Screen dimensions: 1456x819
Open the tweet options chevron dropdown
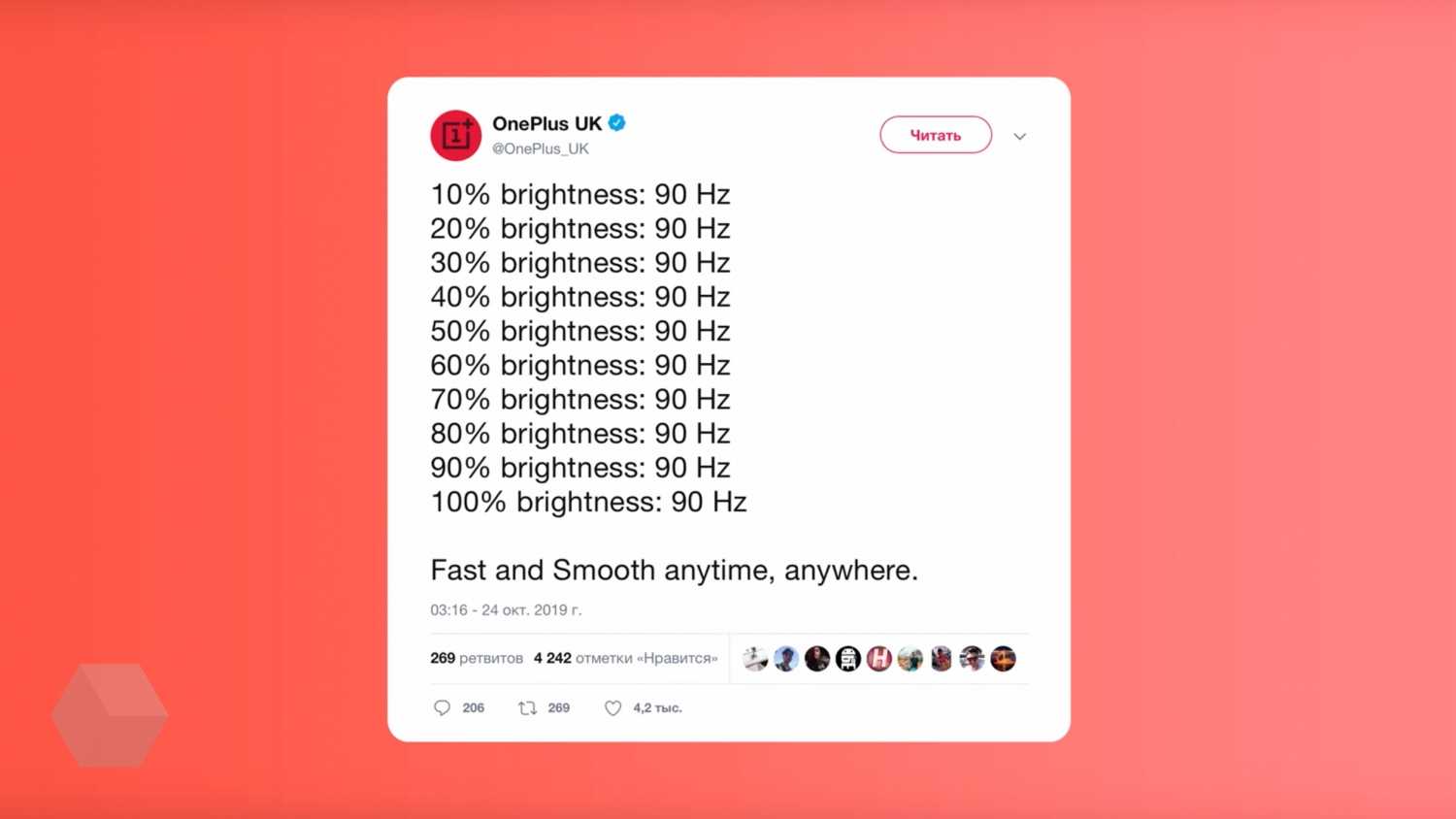1019,137
